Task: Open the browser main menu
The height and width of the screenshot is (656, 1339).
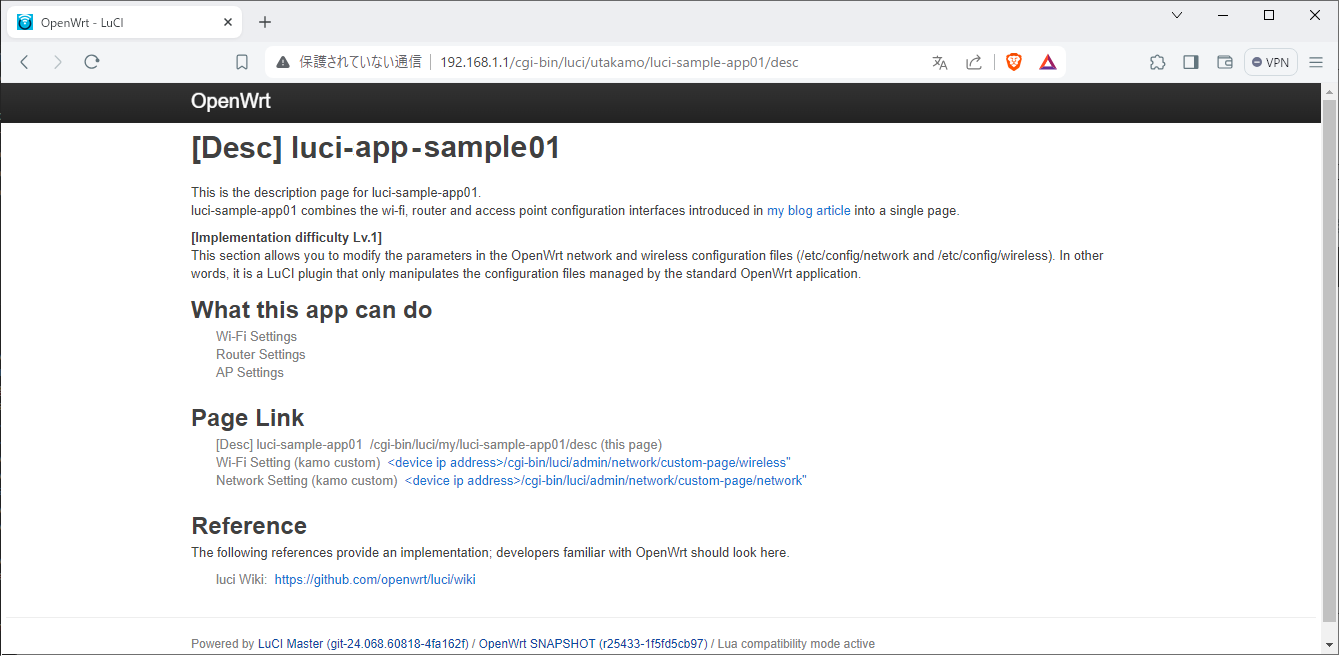Action: pos(1316,62)
